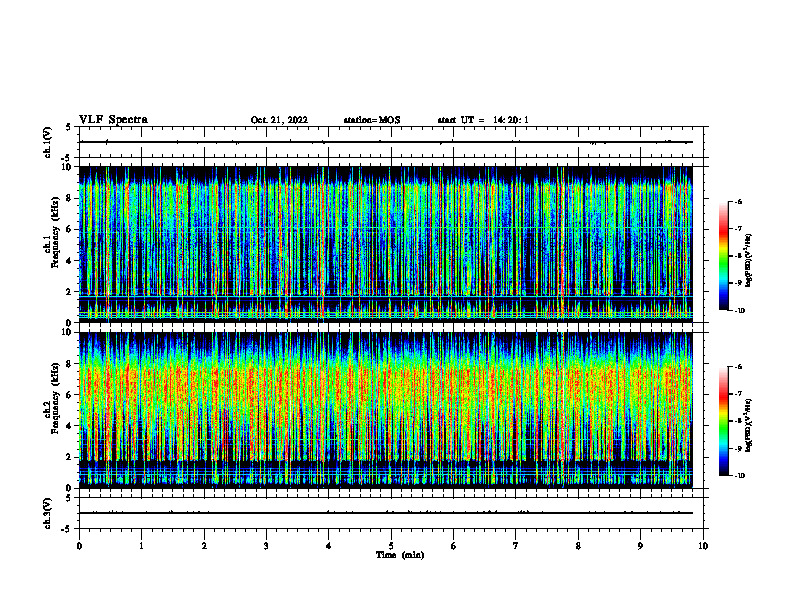Click the "4" tick on Time (min) axis

point(329,546)
